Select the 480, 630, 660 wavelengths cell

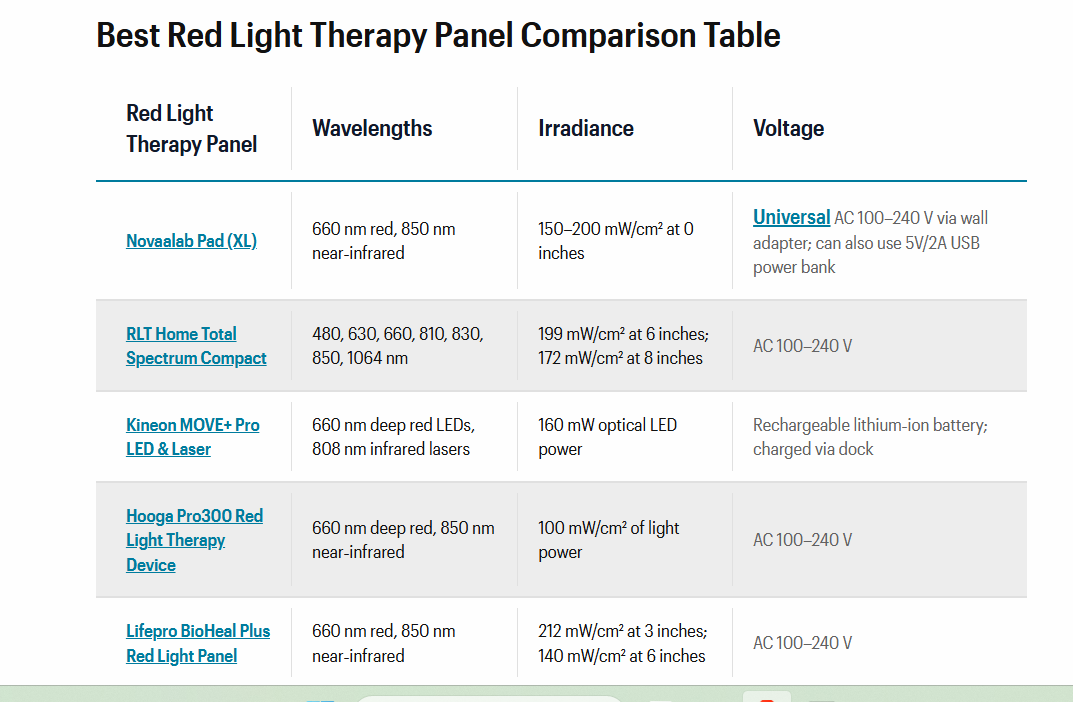(x=397, y=346)
